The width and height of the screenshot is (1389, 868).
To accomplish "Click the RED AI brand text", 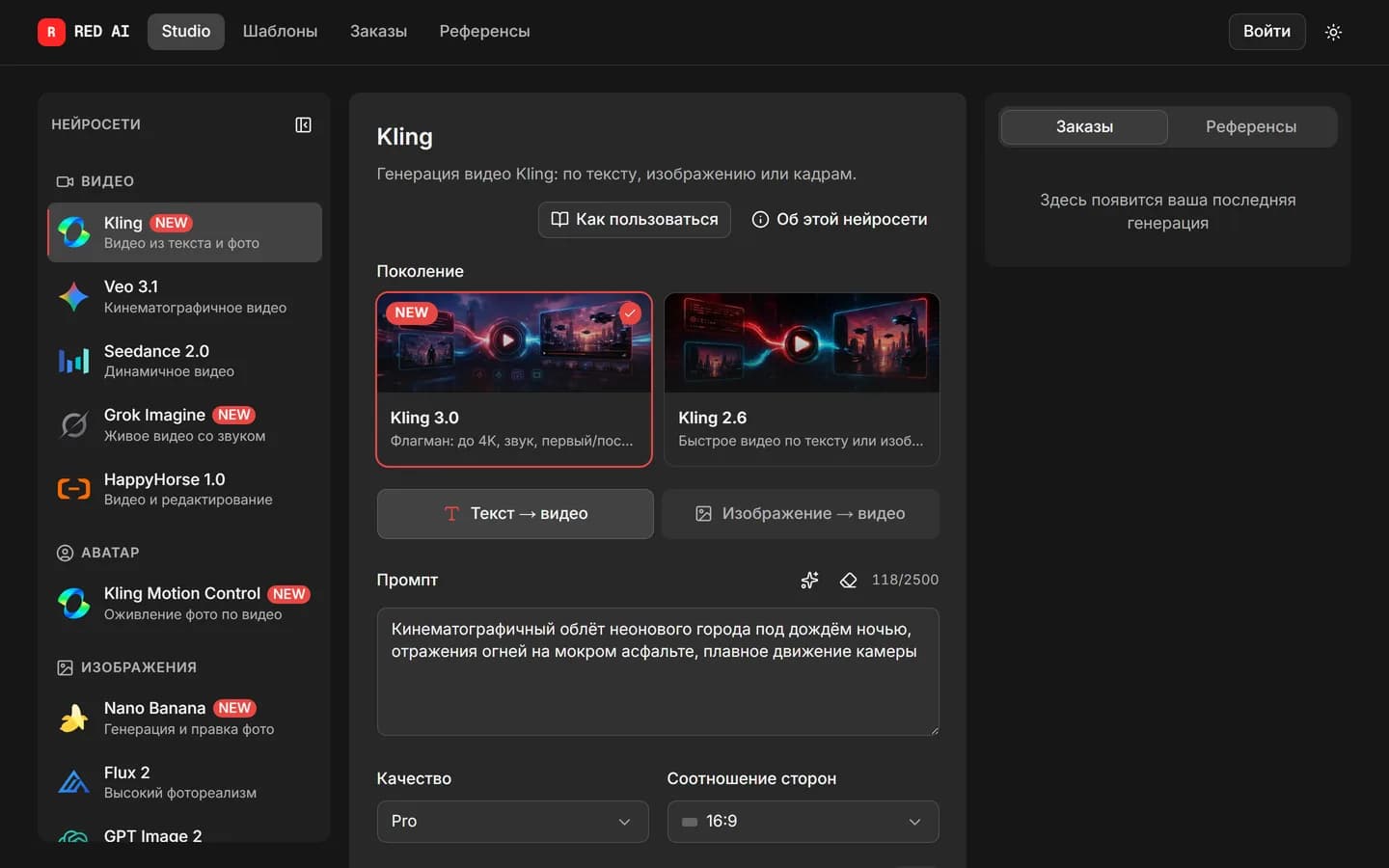I will 101,32.
